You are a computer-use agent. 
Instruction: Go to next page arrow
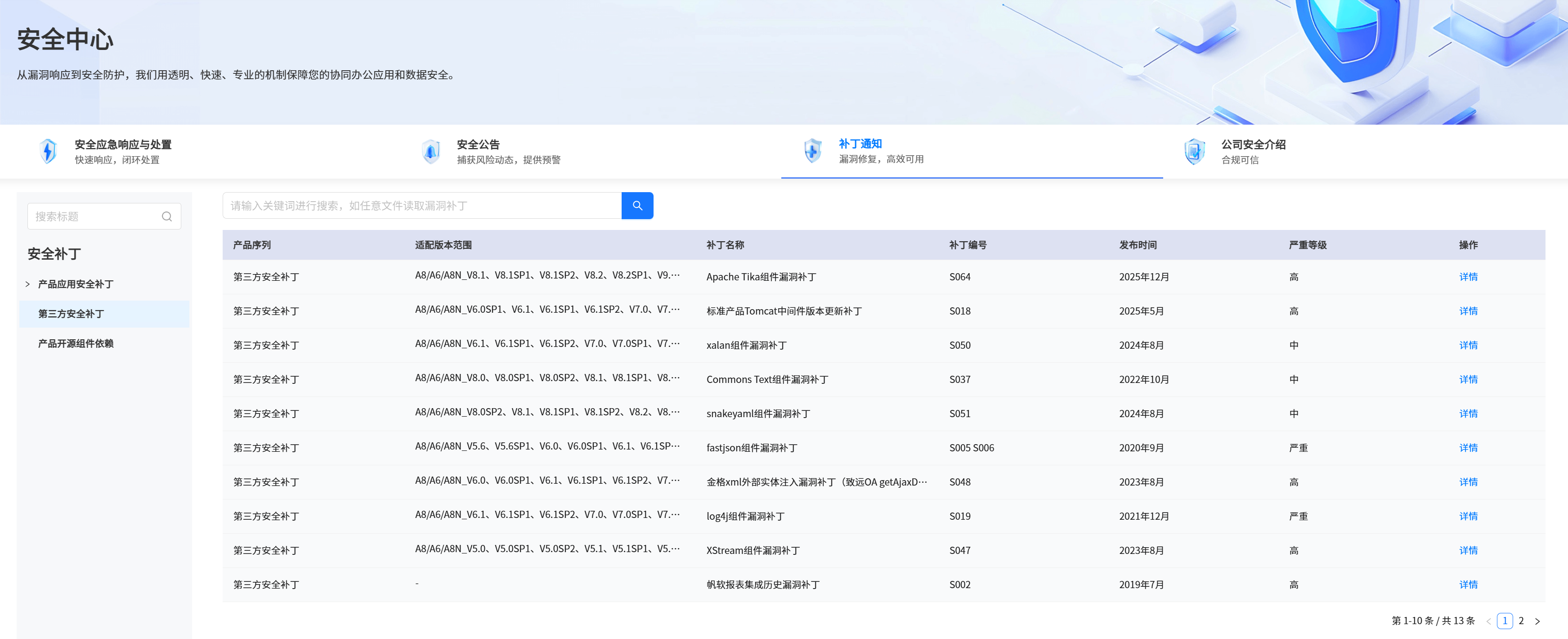pyautogui.click(x=1537, y=621)
